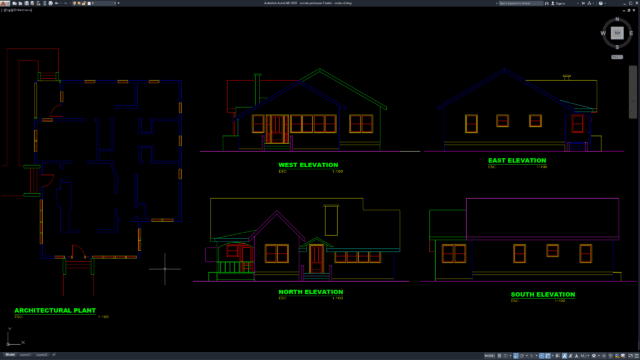This screenshot has height=360, width=640.
Task: Select the NORTH ELEVATION title text
Action: [311, 292]
